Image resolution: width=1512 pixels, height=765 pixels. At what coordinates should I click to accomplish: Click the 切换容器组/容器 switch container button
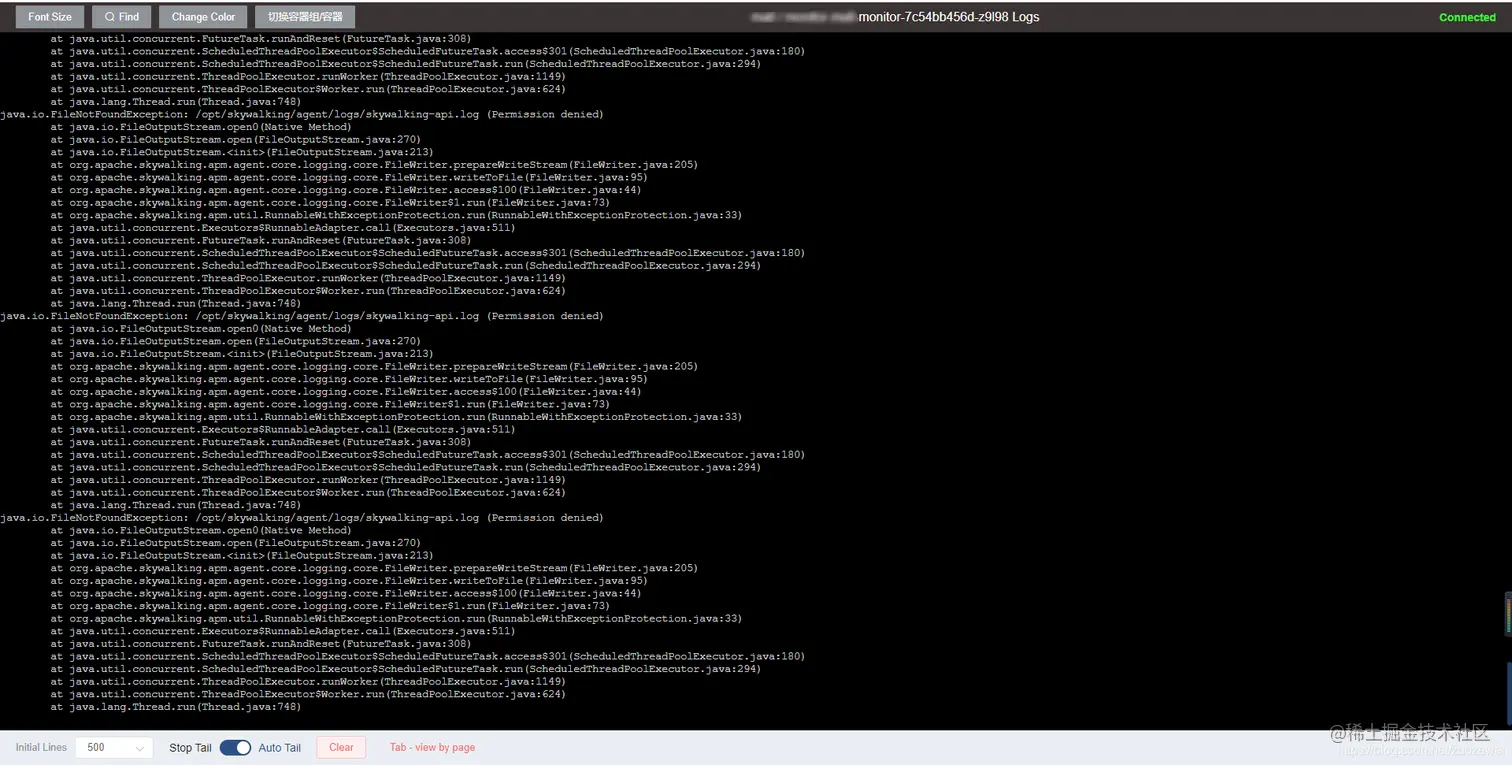pos(305,17)
